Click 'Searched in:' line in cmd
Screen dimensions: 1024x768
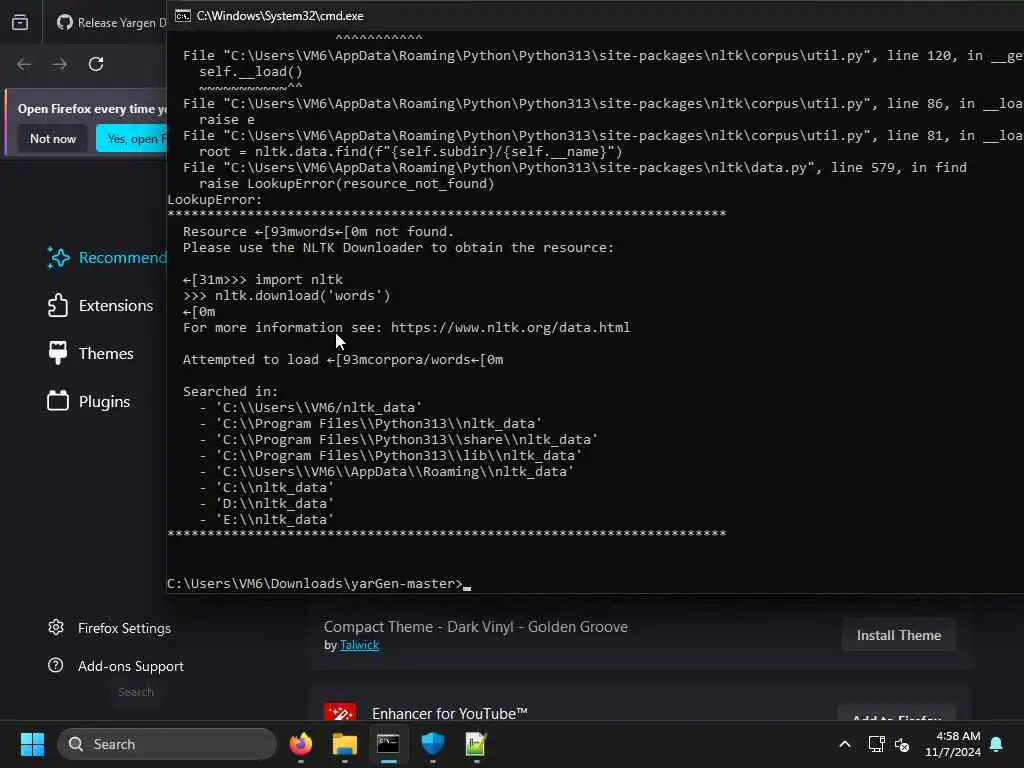coord(231,392)
